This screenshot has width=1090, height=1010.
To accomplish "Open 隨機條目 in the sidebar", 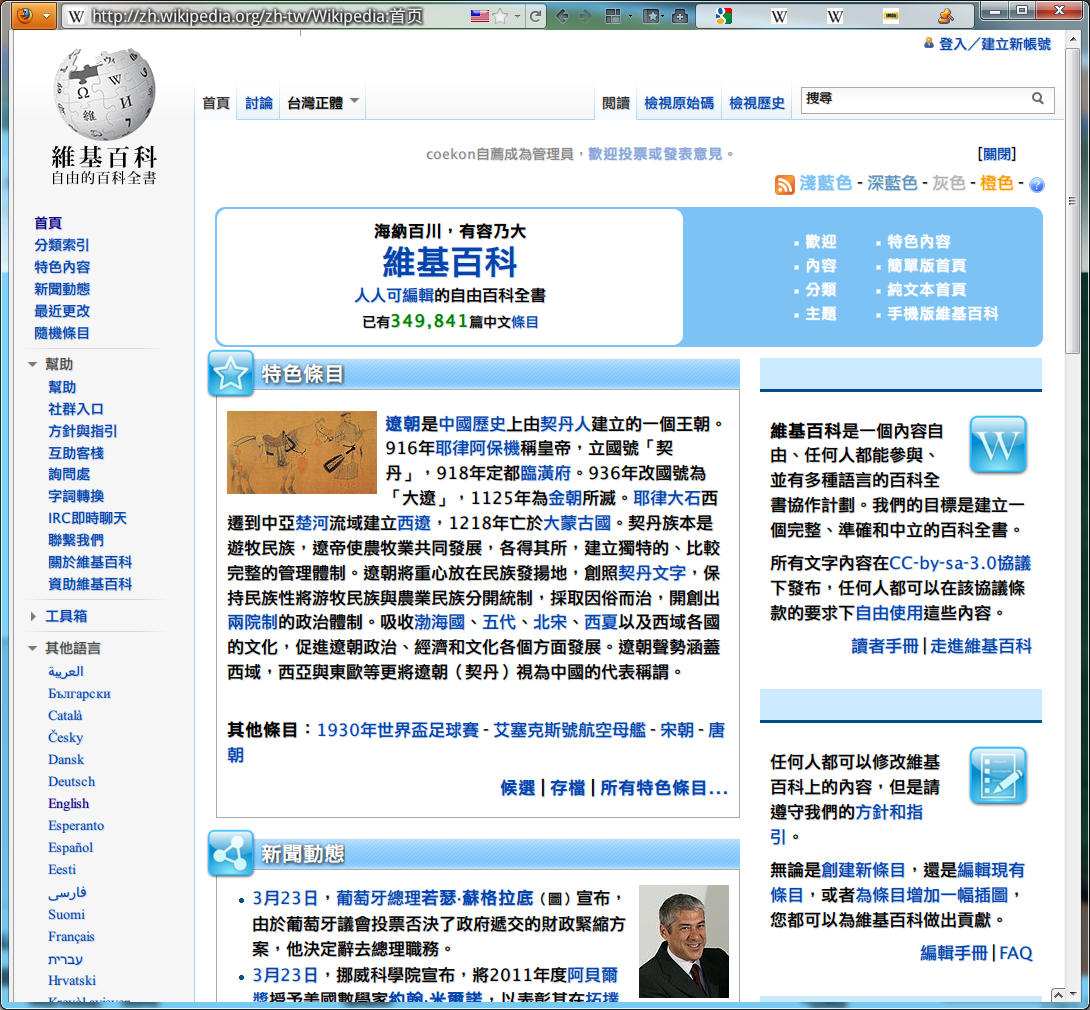I will tap(62, 333).
